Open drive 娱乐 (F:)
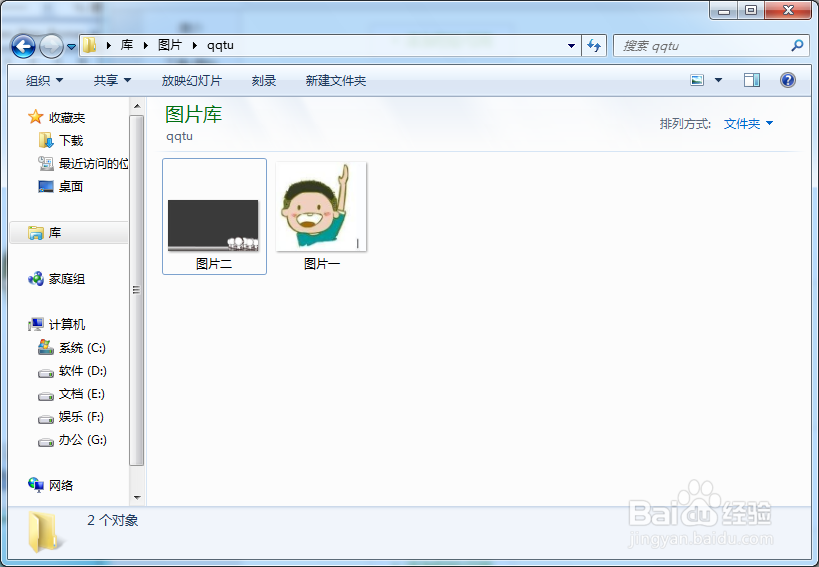 (x=81, y=417)
